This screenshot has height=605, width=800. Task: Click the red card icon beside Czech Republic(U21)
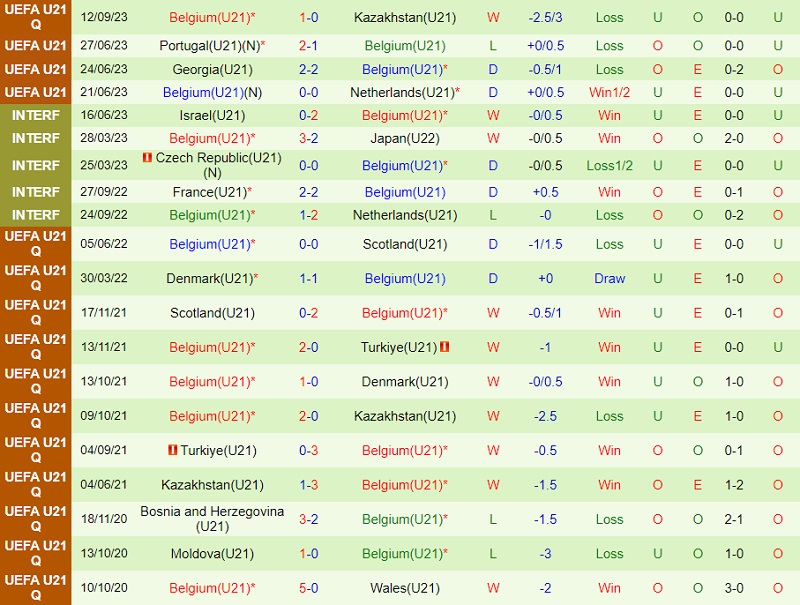(147, 158)
